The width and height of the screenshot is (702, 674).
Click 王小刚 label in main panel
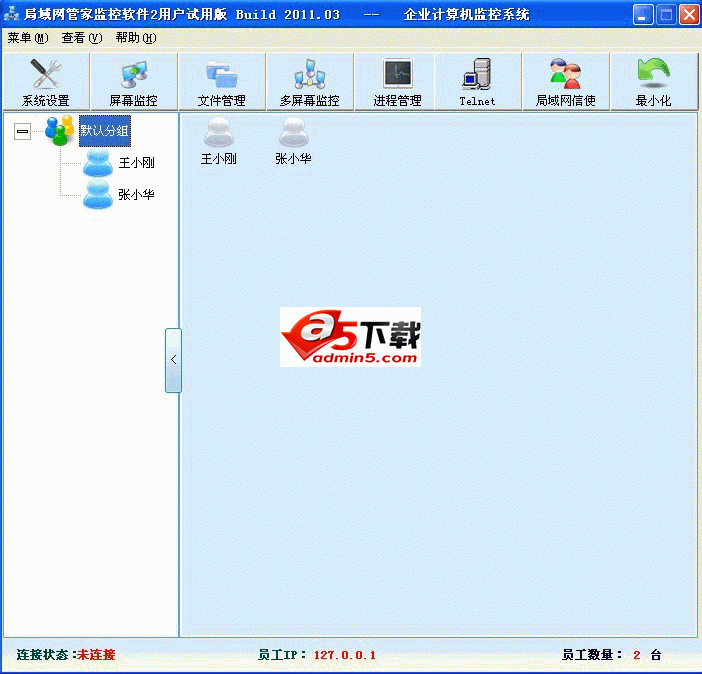pos(218,159)
